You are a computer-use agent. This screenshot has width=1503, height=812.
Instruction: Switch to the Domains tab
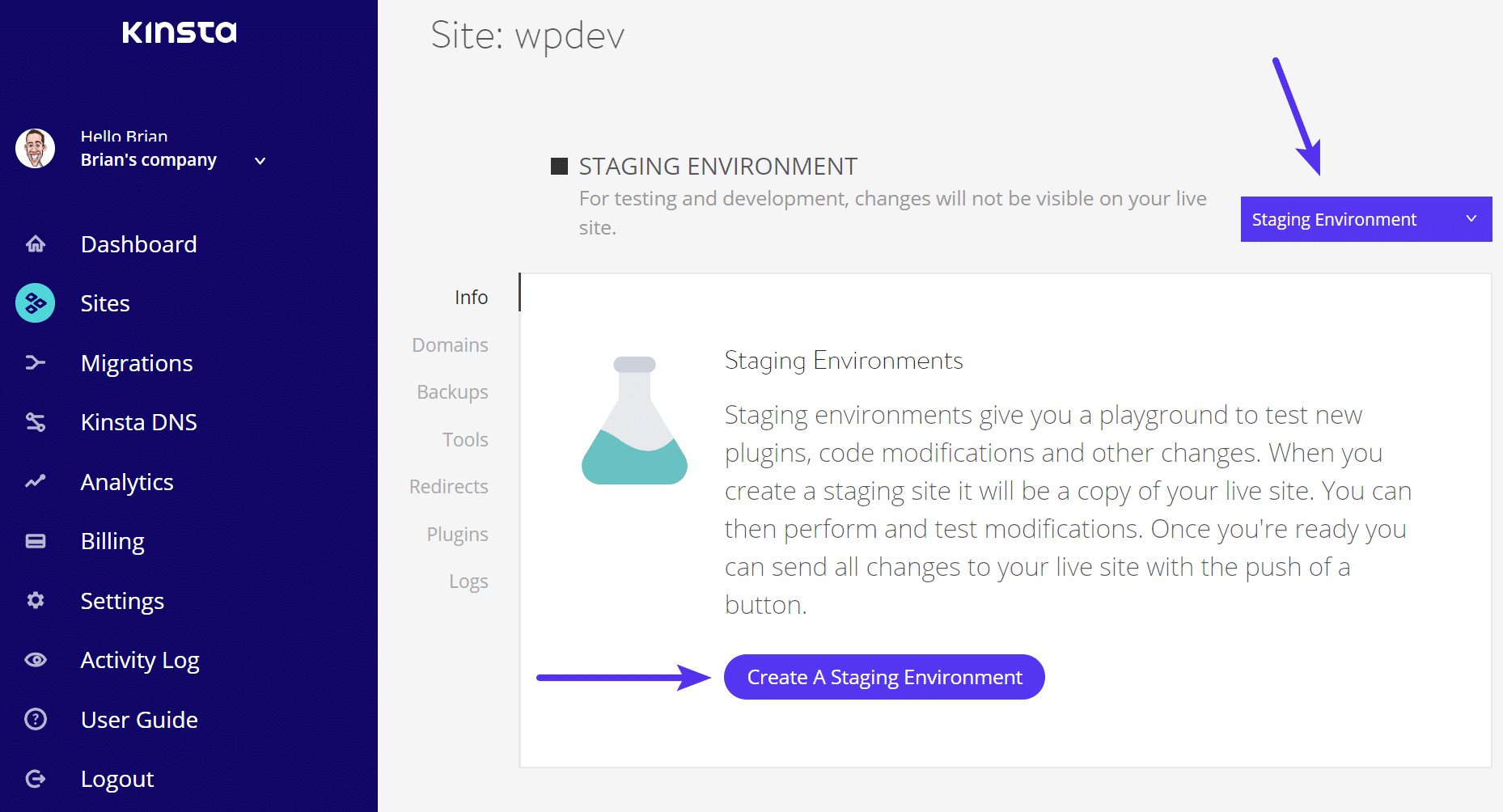450,344
